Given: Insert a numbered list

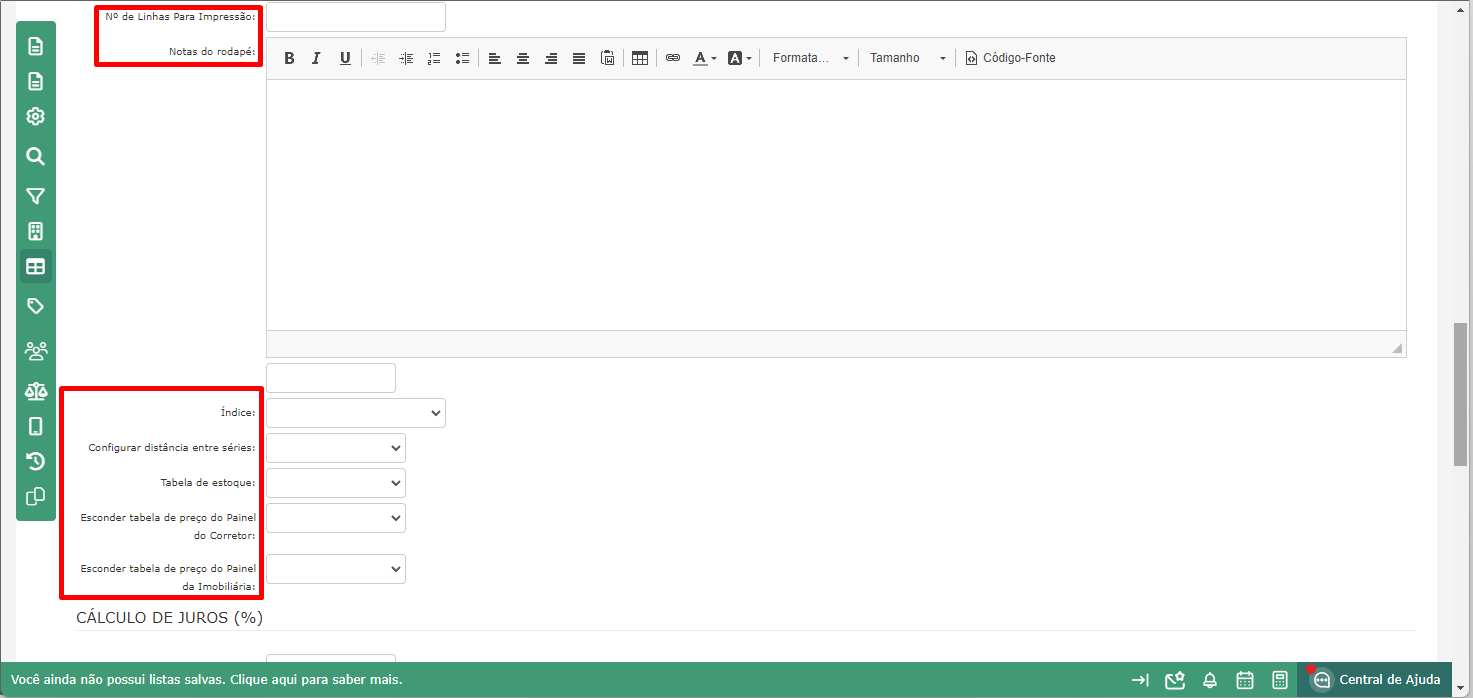Looking at the screenshot, I should click(434, 58).
